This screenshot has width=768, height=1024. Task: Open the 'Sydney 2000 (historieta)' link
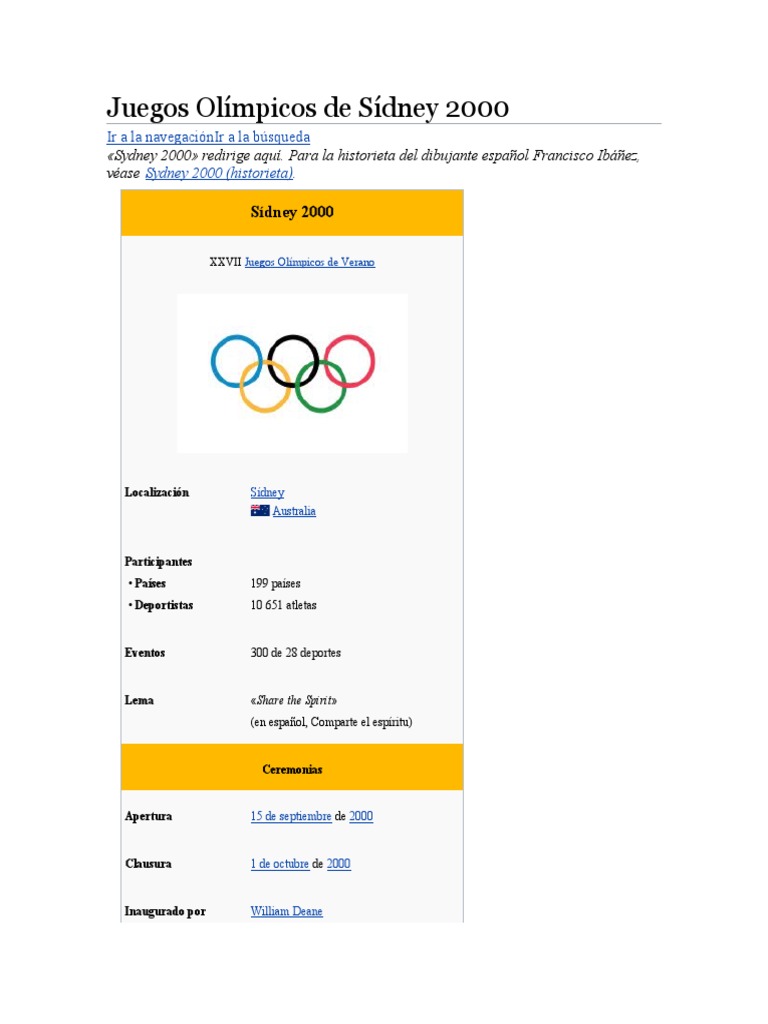click(219, 173)
